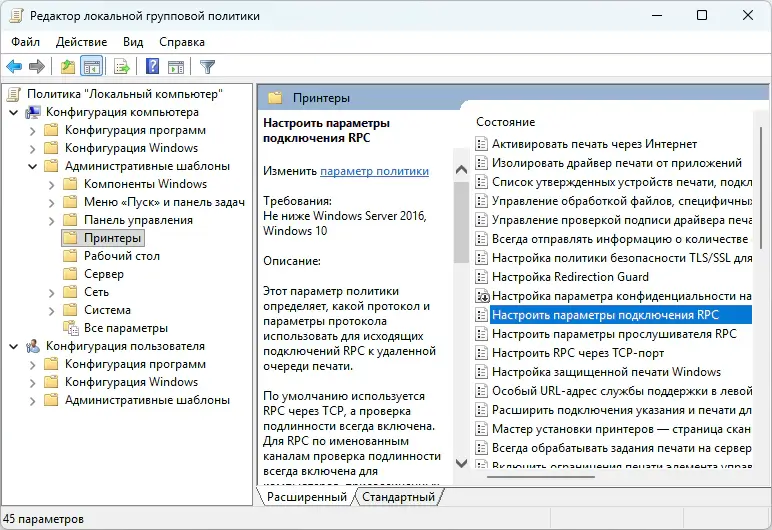The width and height of the screenshot is (772, 530).
Task: Collapse the 'Конфигурация пользователя' node
Action: 14,346
